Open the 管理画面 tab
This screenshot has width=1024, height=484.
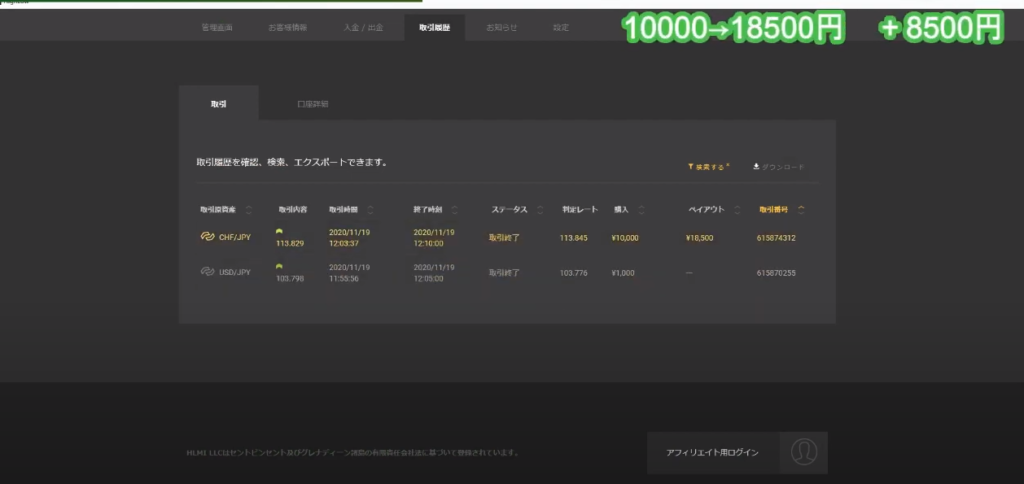217,27
